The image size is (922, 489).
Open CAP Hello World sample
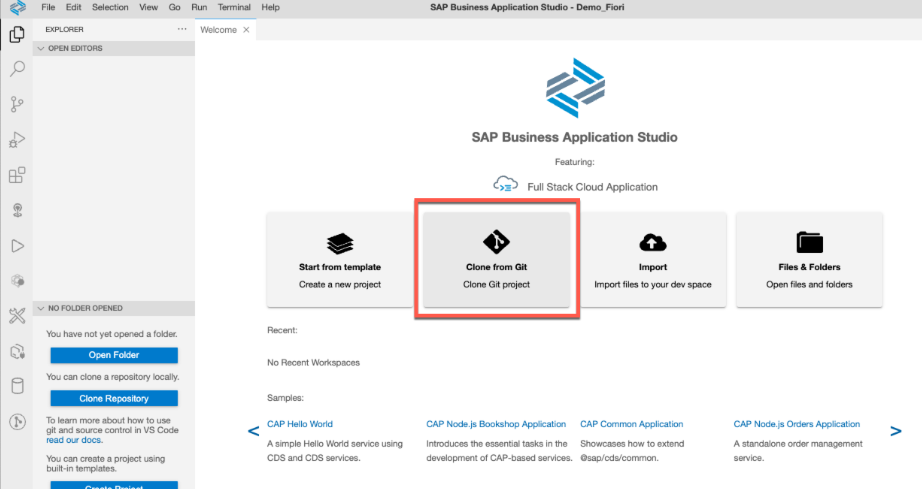(300, 424)
